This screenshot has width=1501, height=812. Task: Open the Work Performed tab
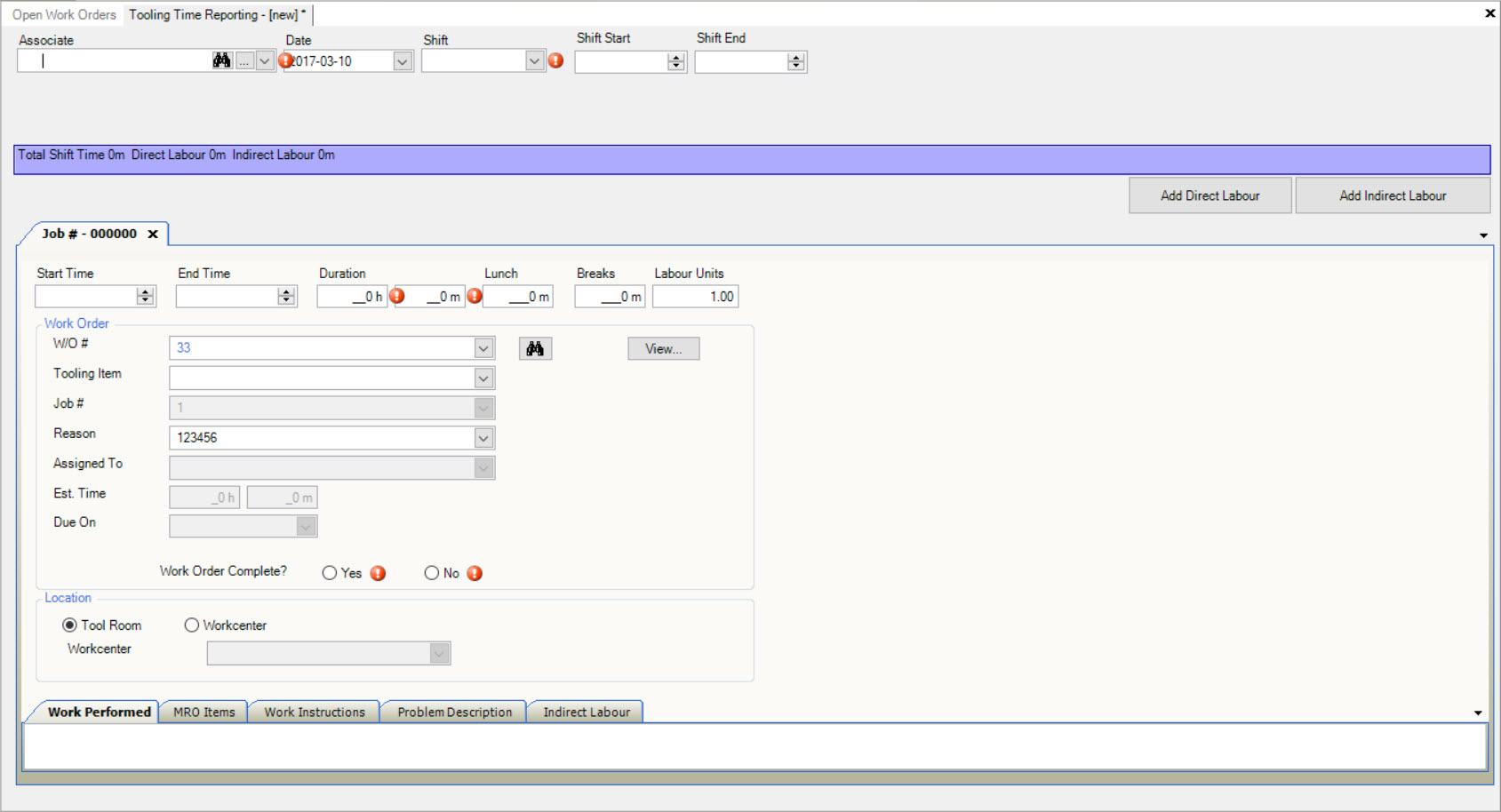point(99,712)
